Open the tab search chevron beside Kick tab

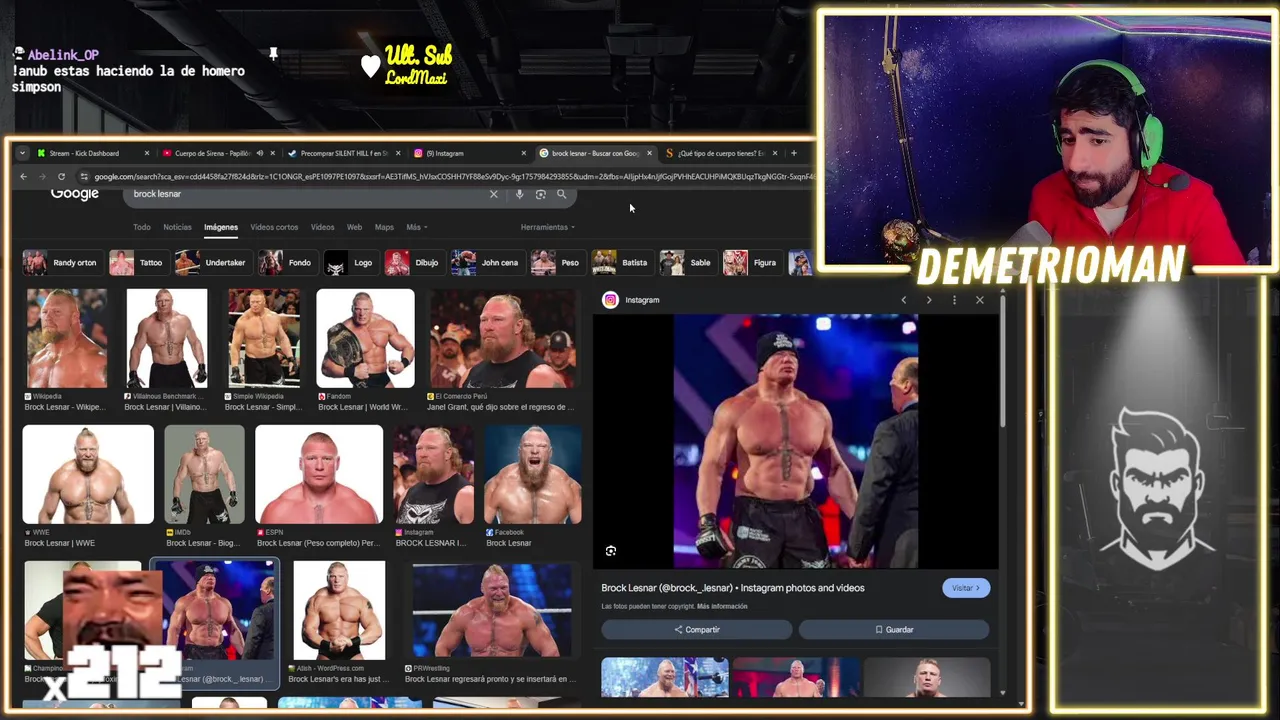point(22,153)
